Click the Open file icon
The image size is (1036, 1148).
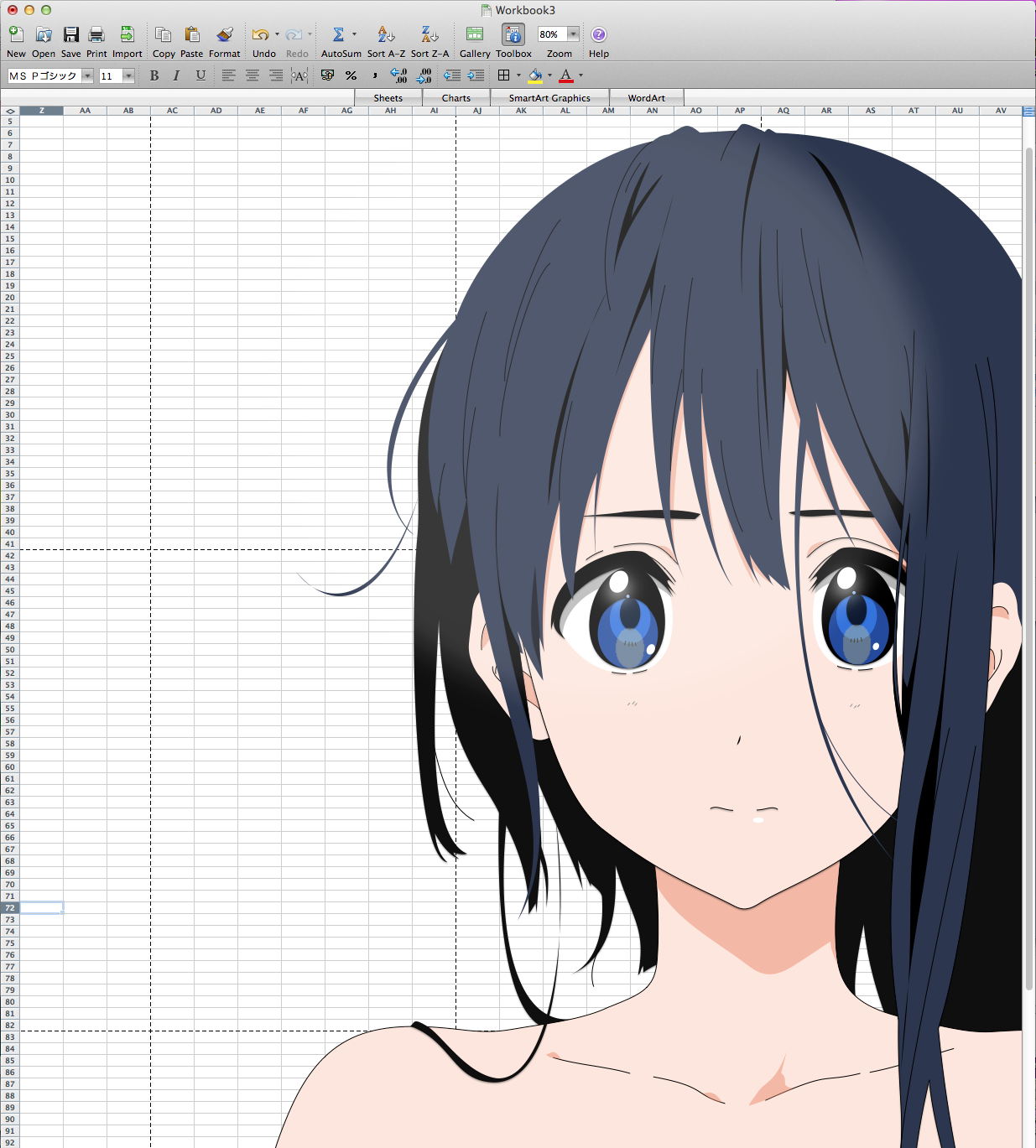click(44, 34)
